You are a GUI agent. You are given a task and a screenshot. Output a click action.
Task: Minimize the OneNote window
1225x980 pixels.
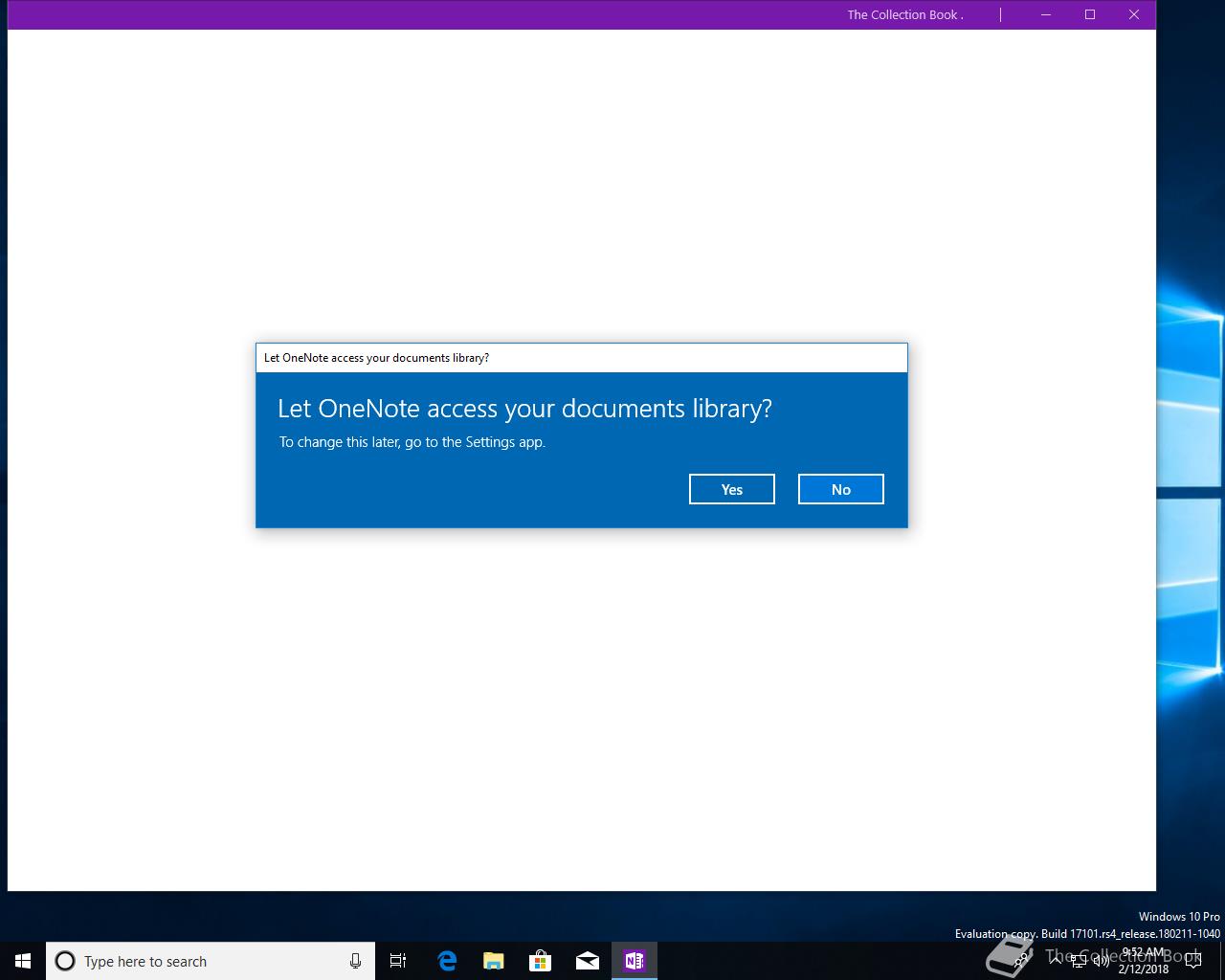coord(1046,14)
